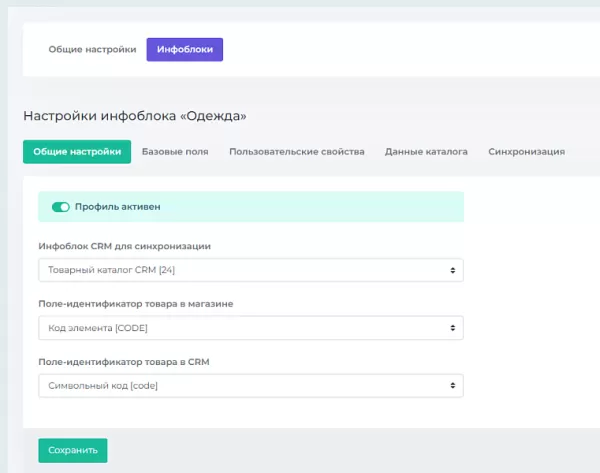Open the Инфоблок CRM для синхронизации dropdown

[251, 270]
